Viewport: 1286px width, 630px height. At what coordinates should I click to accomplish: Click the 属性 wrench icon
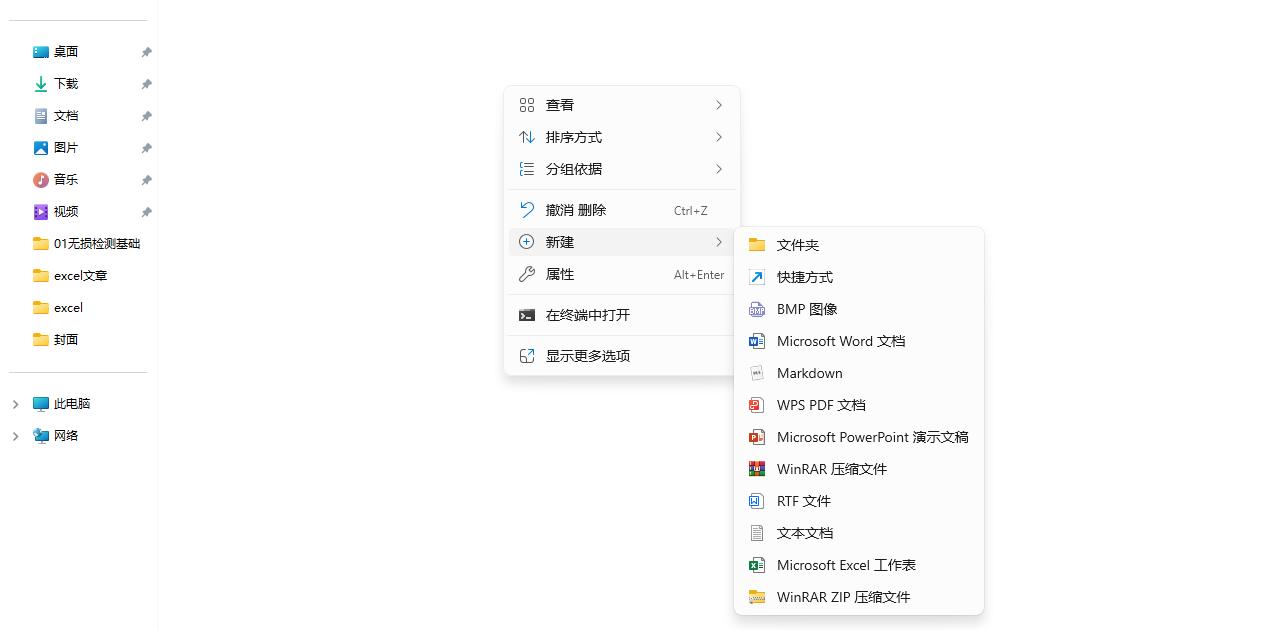pyautogui.click(x=527, y=274)
